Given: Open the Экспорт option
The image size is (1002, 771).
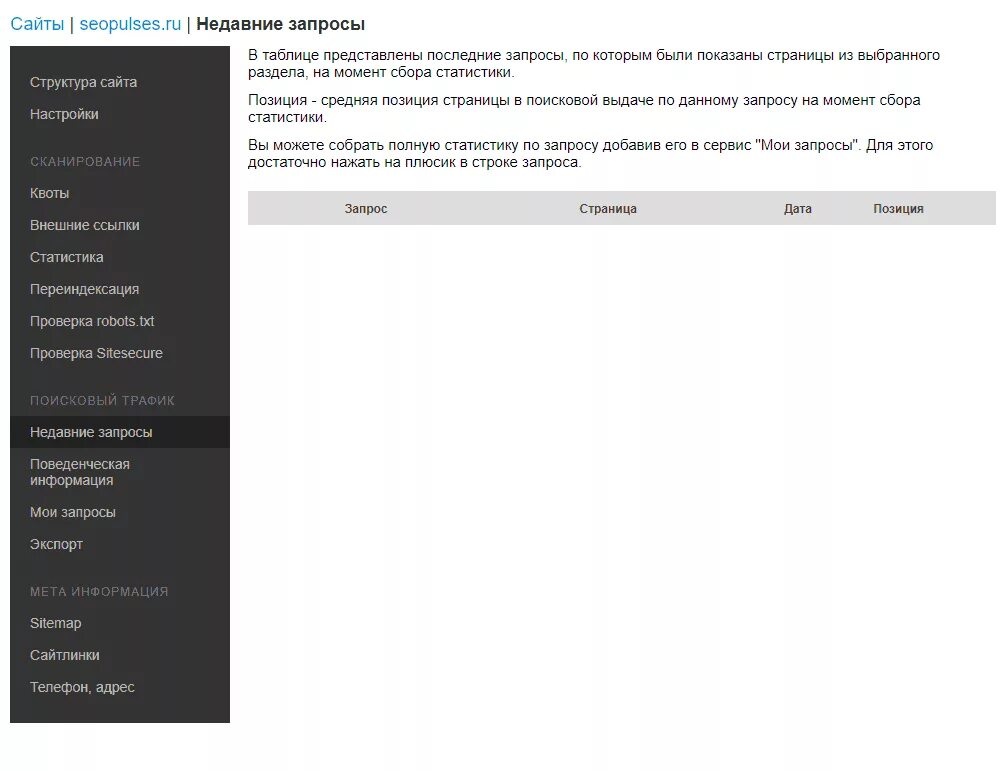Looking at the screenshot, I should (x=57, y=544).
